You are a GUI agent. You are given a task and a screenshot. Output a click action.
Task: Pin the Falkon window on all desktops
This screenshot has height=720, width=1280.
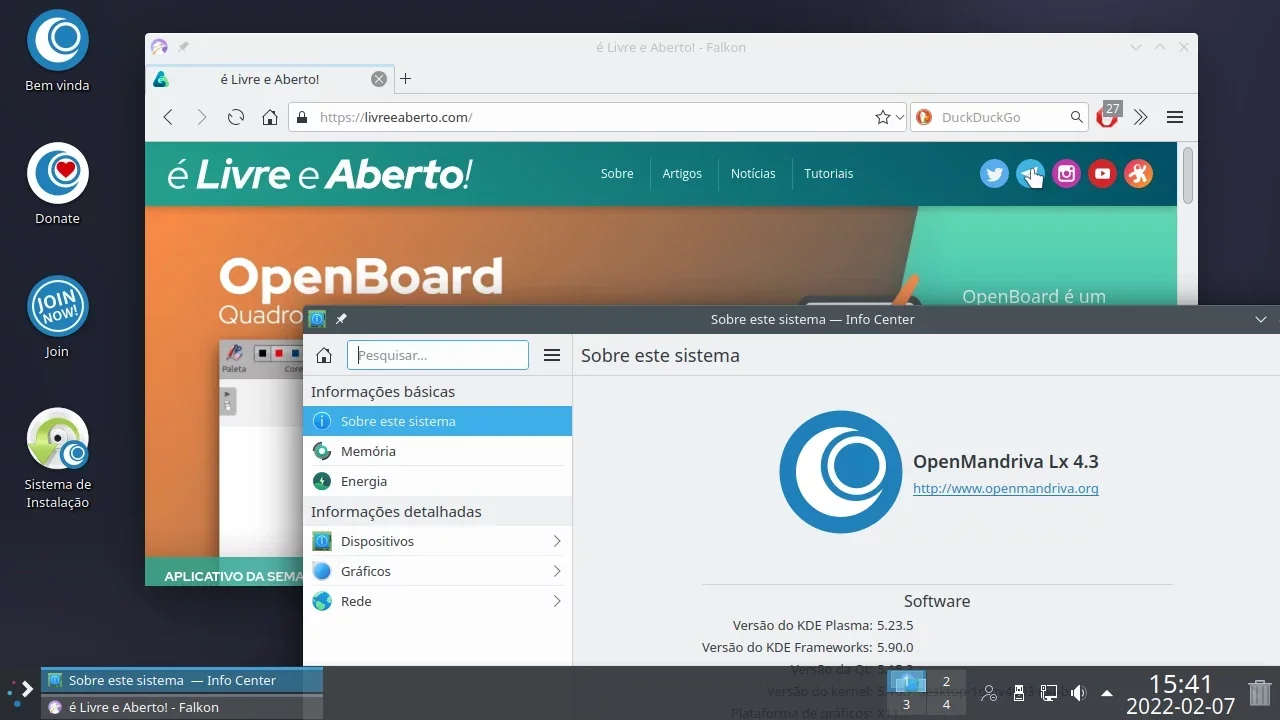(183, 47)
